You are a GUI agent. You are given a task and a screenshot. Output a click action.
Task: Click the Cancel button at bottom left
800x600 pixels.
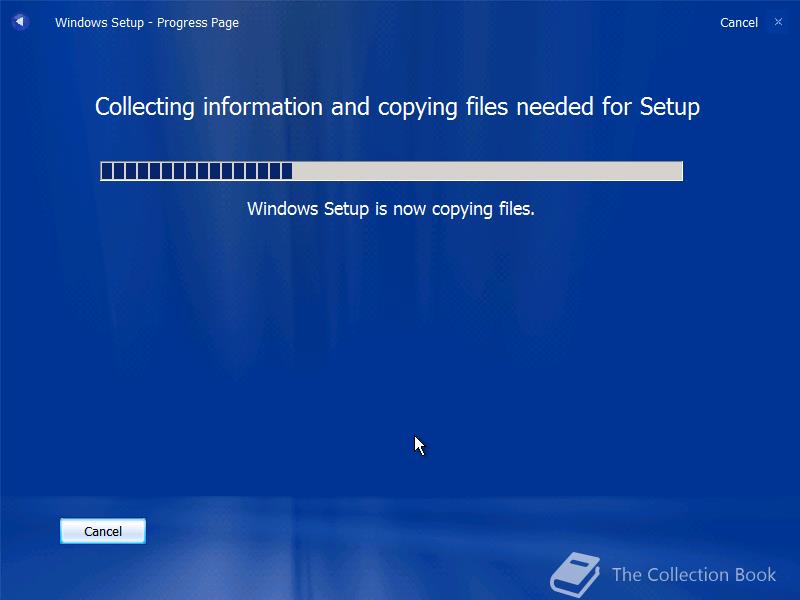point(103,531)
